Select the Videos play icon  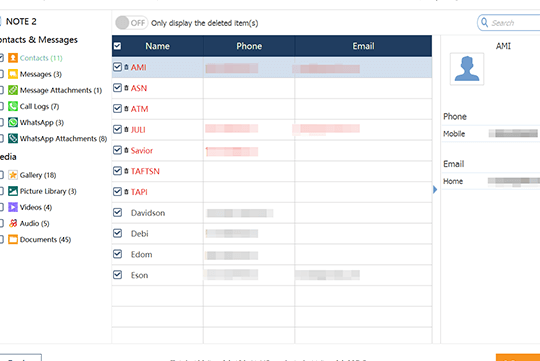pos(13,207)
